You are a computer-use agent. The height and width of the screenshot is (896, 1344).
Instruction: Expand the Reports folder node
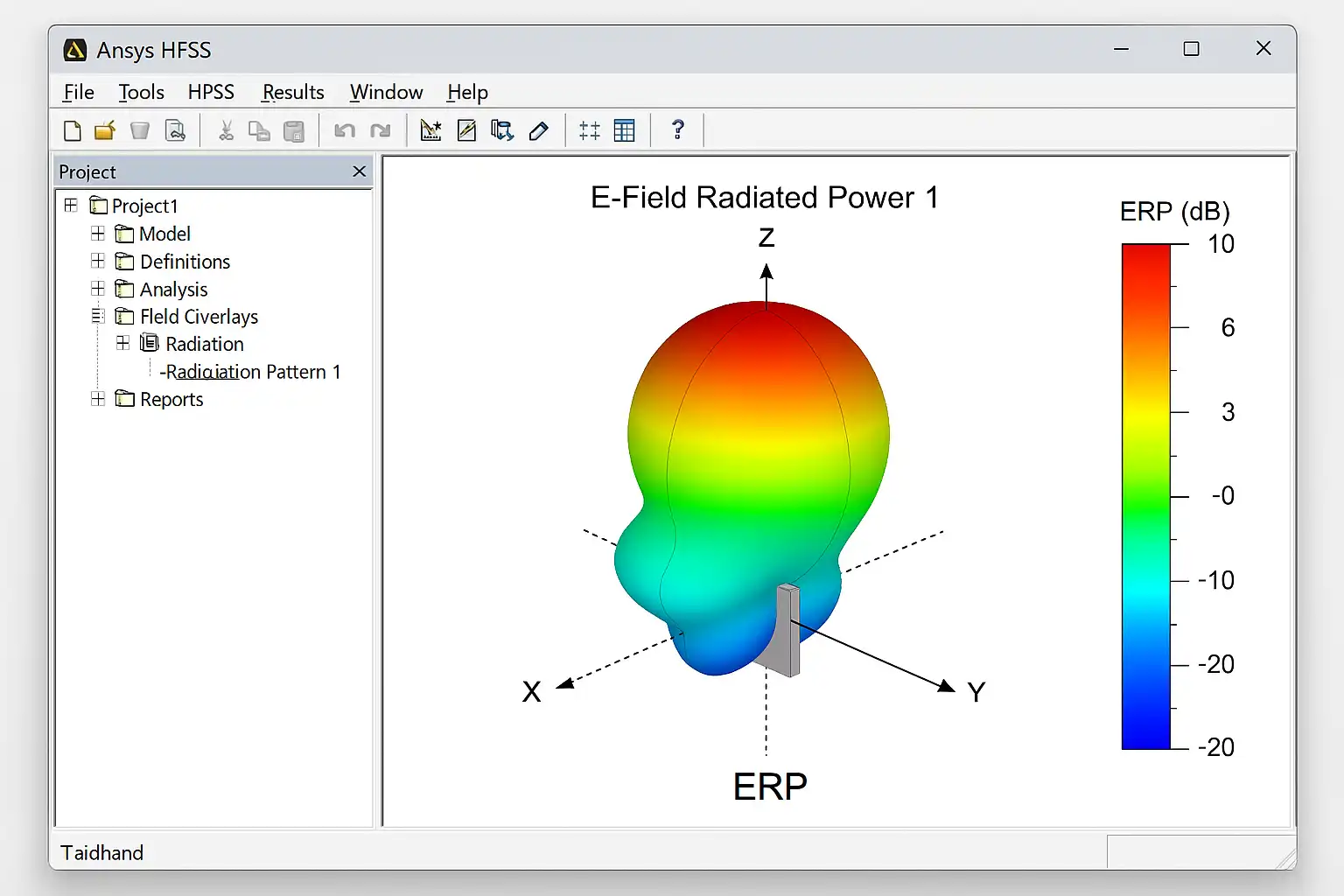click(98, 399)
